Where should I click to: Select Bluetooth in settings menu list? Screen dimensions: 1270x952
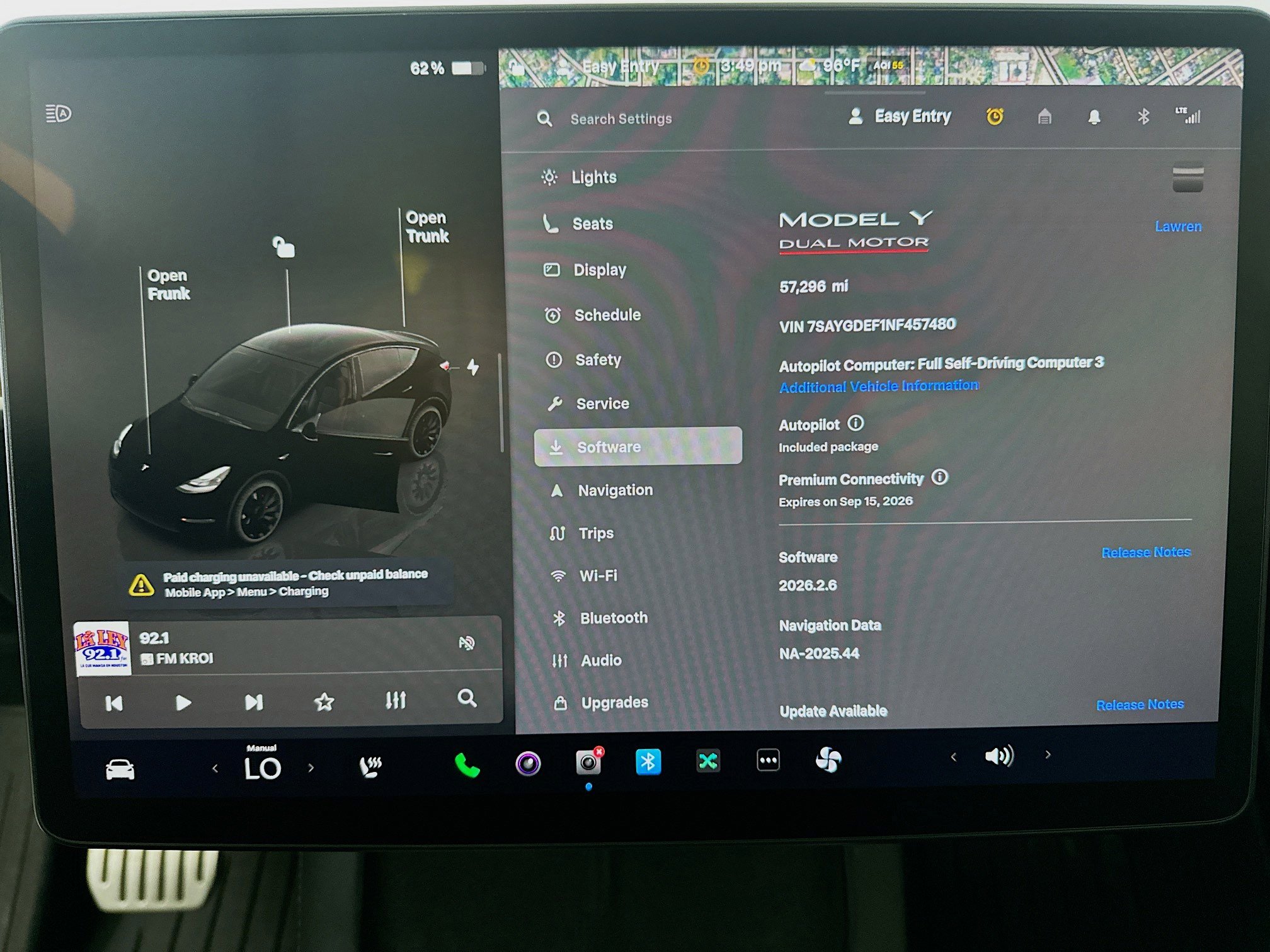[600, 618]
